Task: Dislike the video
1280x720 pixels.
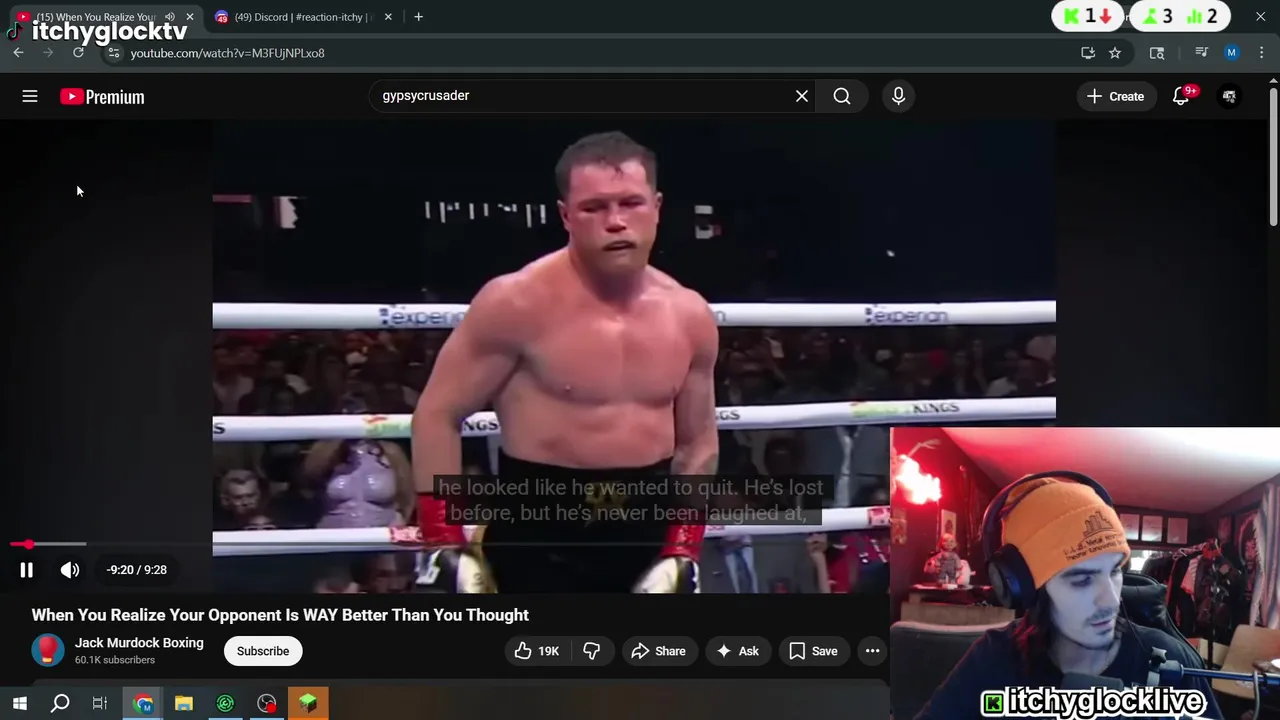Action: point(592,651)
